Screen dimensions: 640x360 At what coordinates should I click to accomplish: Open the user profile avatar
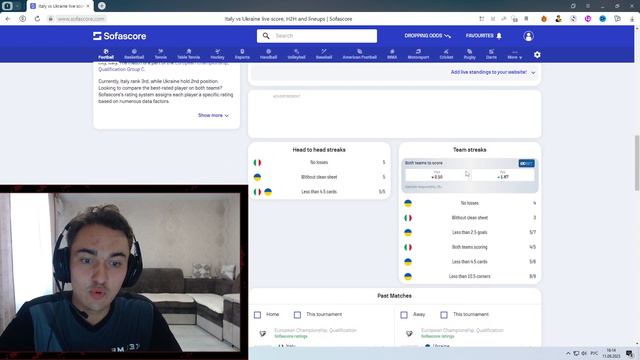click(x=529, y=36)
